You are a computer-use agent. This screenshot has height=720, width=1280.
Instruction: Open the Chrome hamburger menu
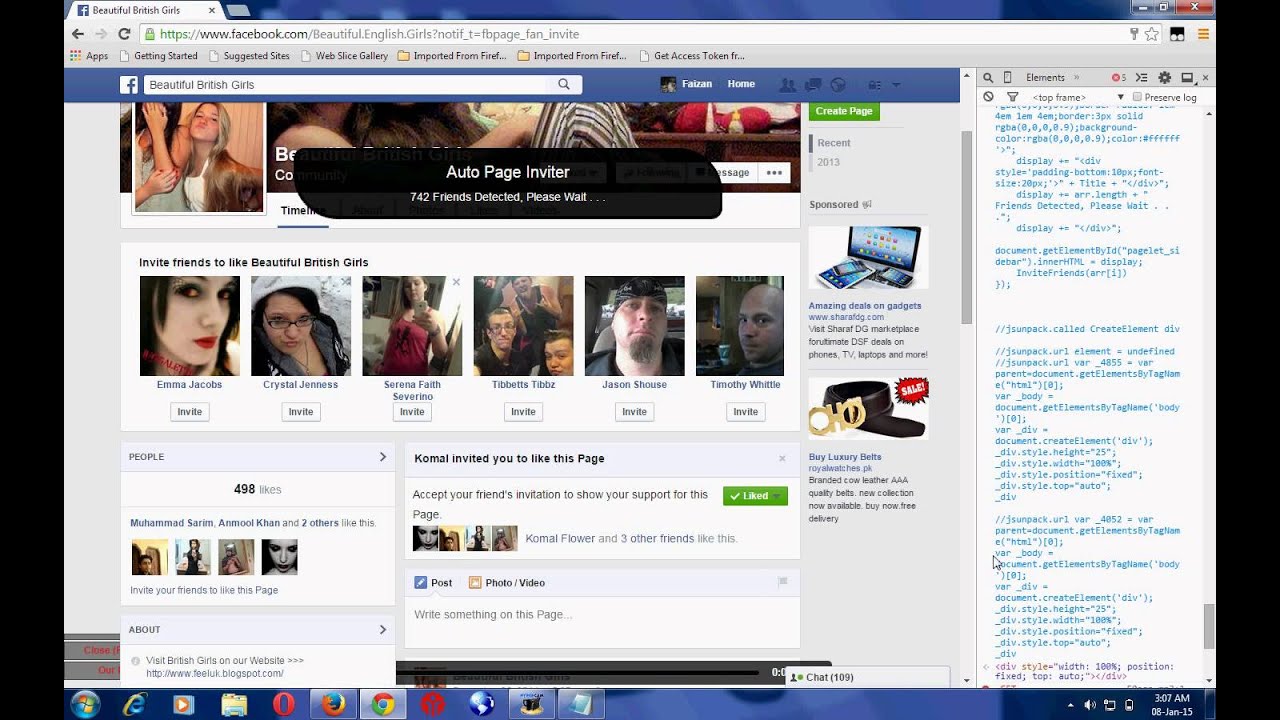point(1204,34)
